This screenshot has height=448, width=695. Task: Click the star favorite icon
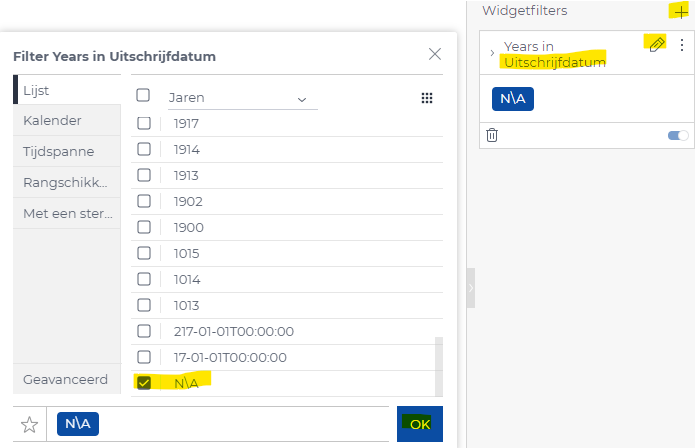(30, 425)
